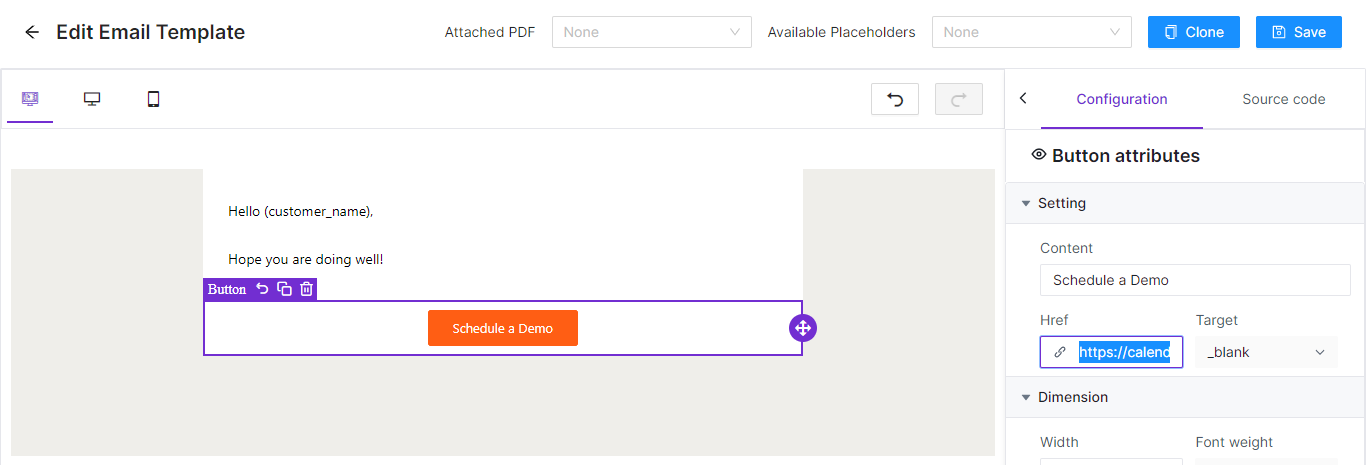This screenshot has height=465, width=1366.
Task: Open the Attached PDF dropdown
Action: tap(652, 32)
